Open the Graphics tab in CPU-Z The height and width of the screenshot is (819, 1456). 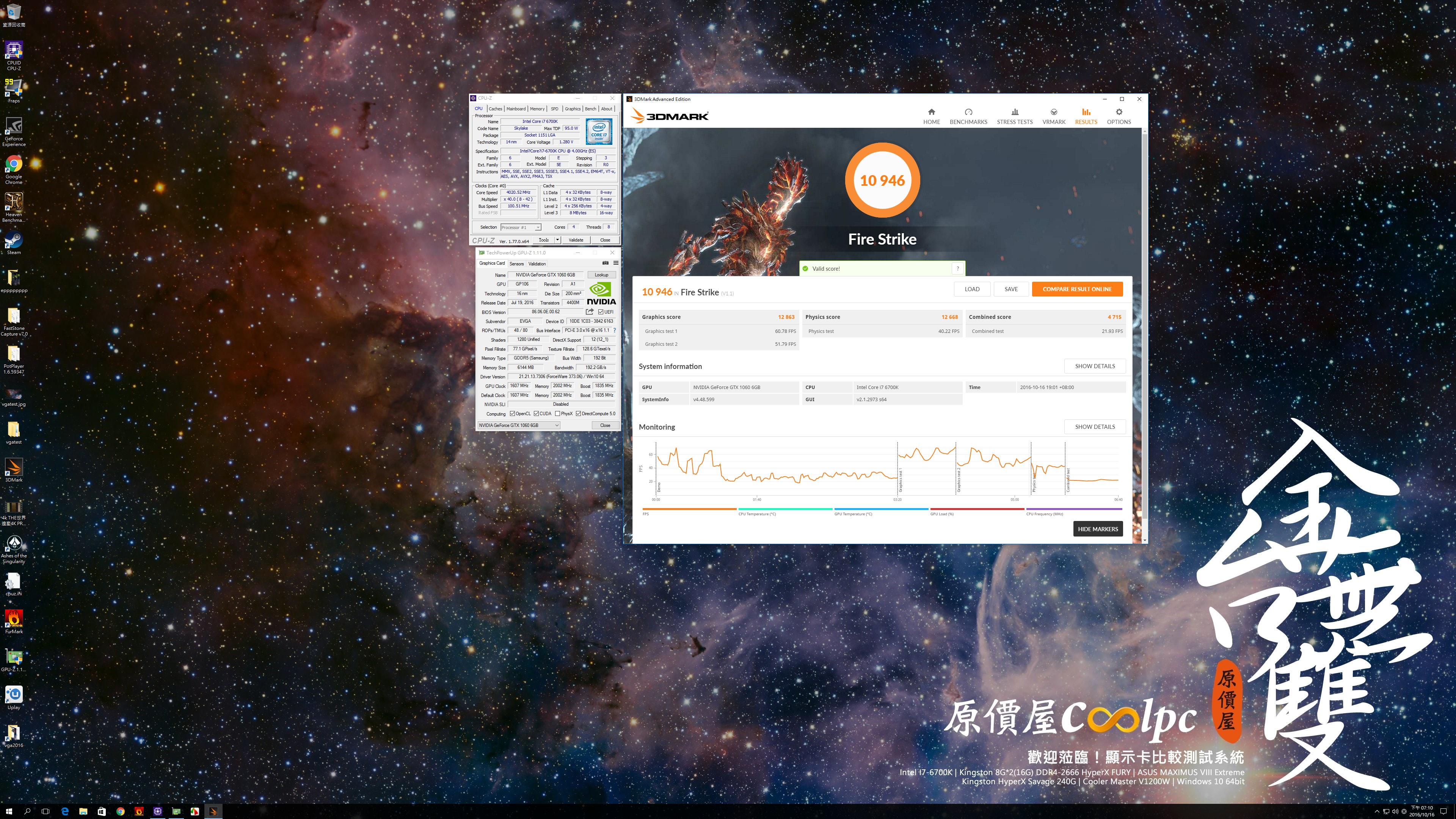[x=573, y=108]
